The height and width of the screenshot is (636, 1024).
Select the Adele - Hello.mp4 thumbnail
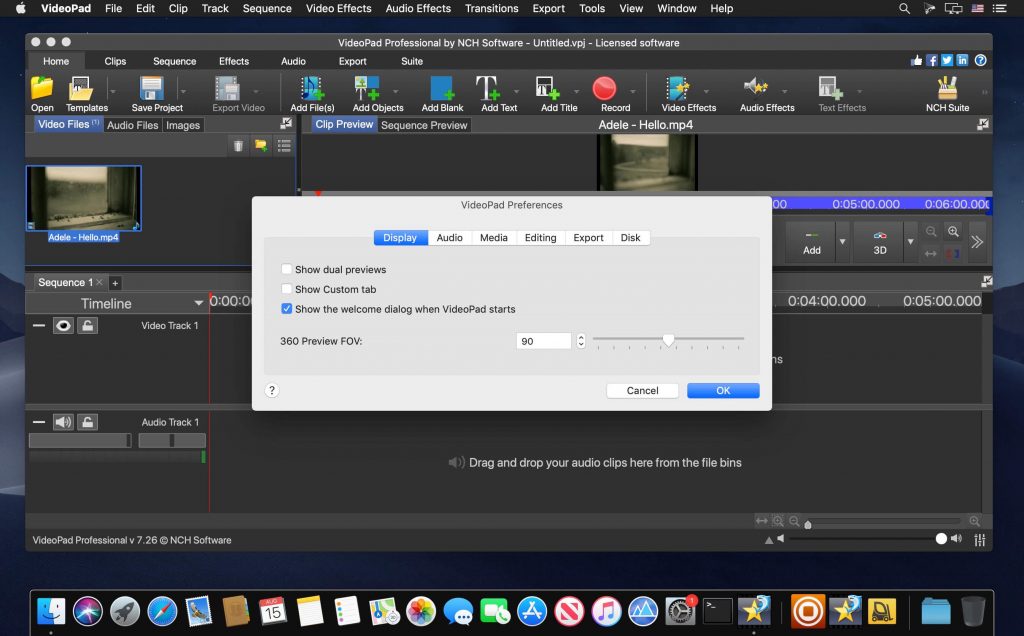pyautogui.click(x=84, y=196)
